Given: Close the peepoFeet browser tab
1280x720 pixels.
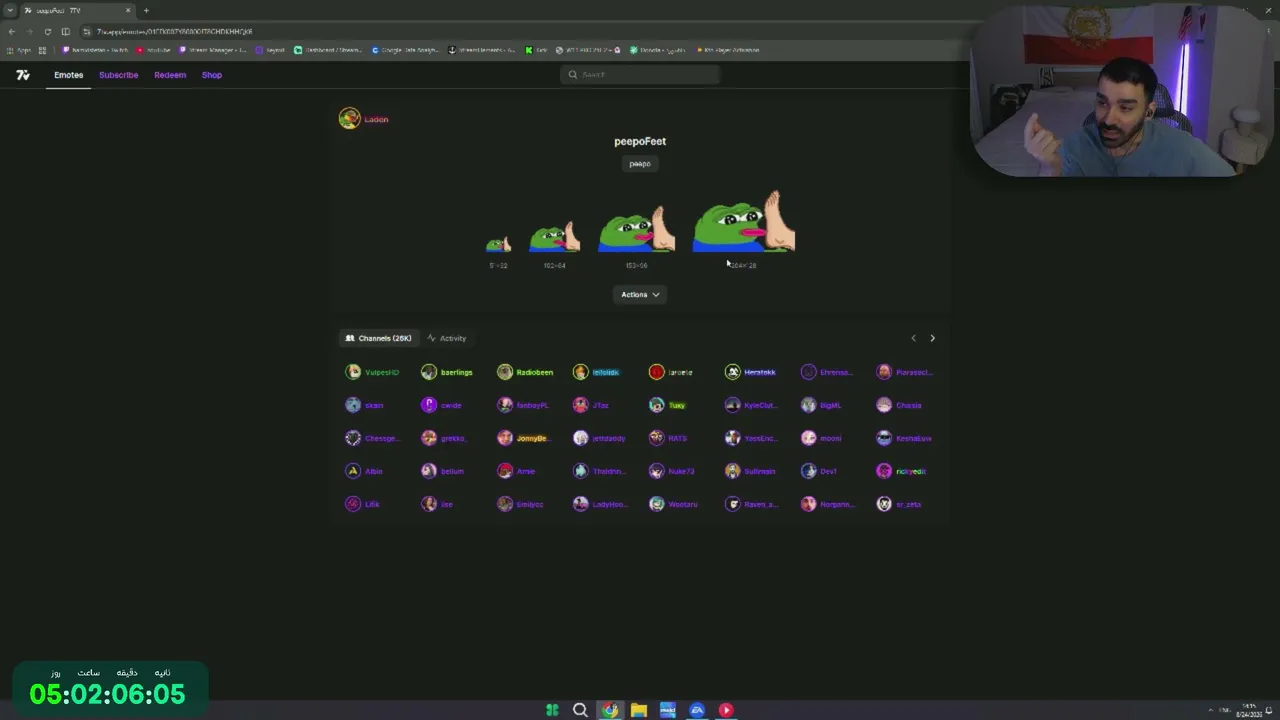Looking at the screenshot, I should tap(128, 10).
